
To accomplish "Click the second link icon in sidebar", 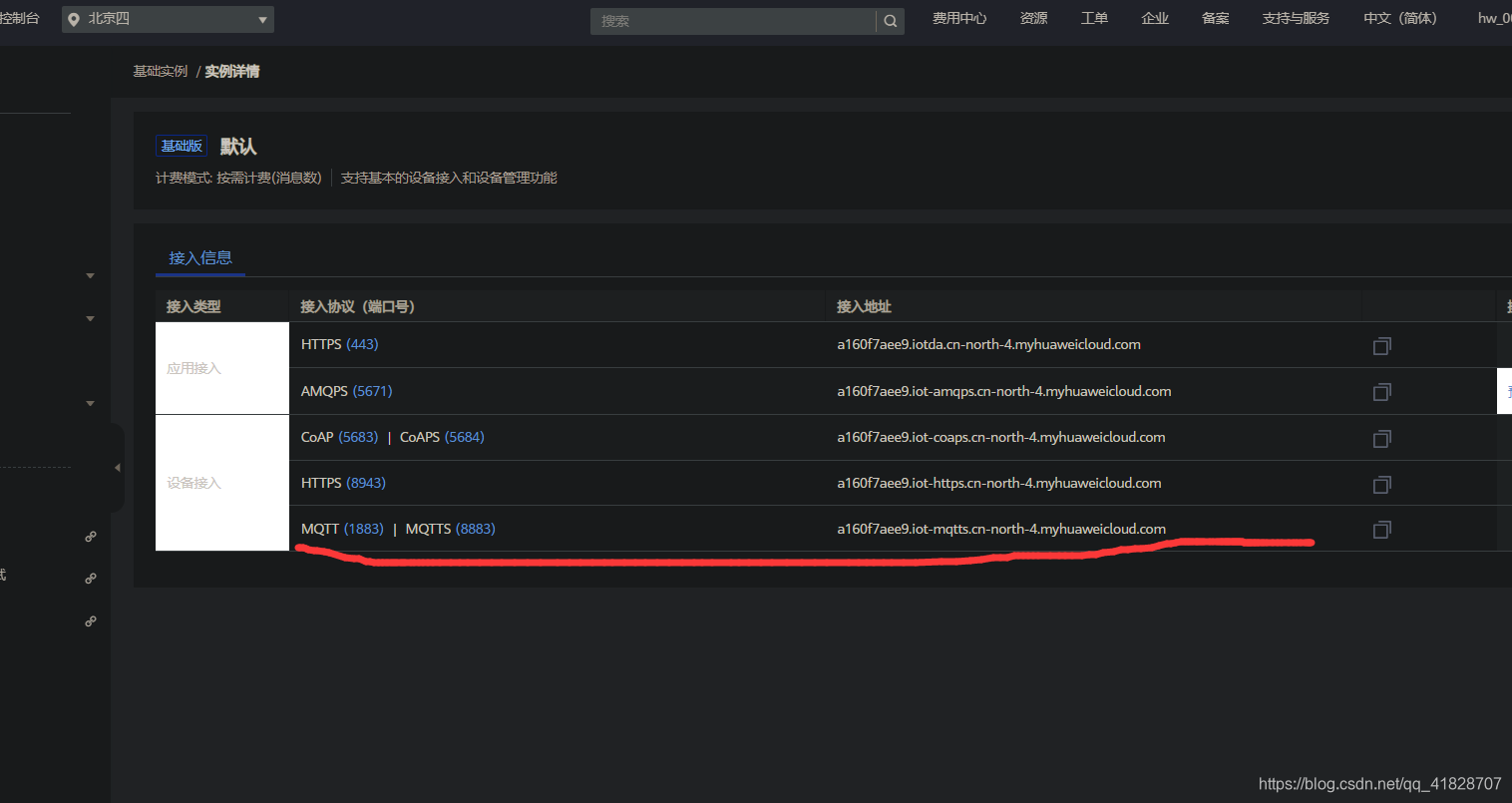I will click(x=91, y=579).
